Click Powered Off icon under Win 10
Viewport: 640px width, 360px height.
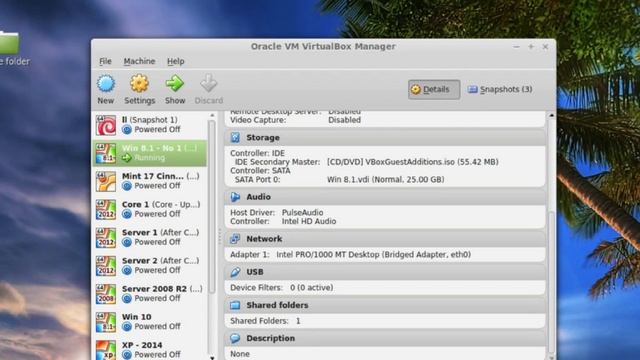point(127,327)
